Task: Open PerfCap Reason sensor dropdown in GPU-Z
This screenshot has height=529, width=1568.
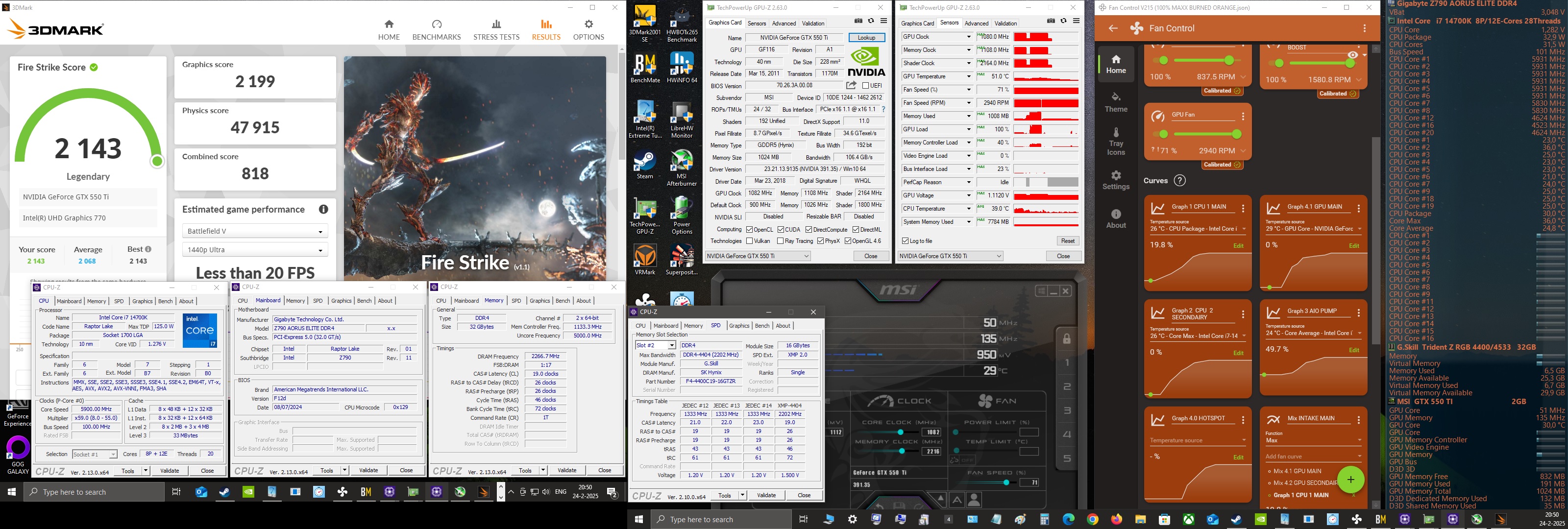Action: point(969,182)
